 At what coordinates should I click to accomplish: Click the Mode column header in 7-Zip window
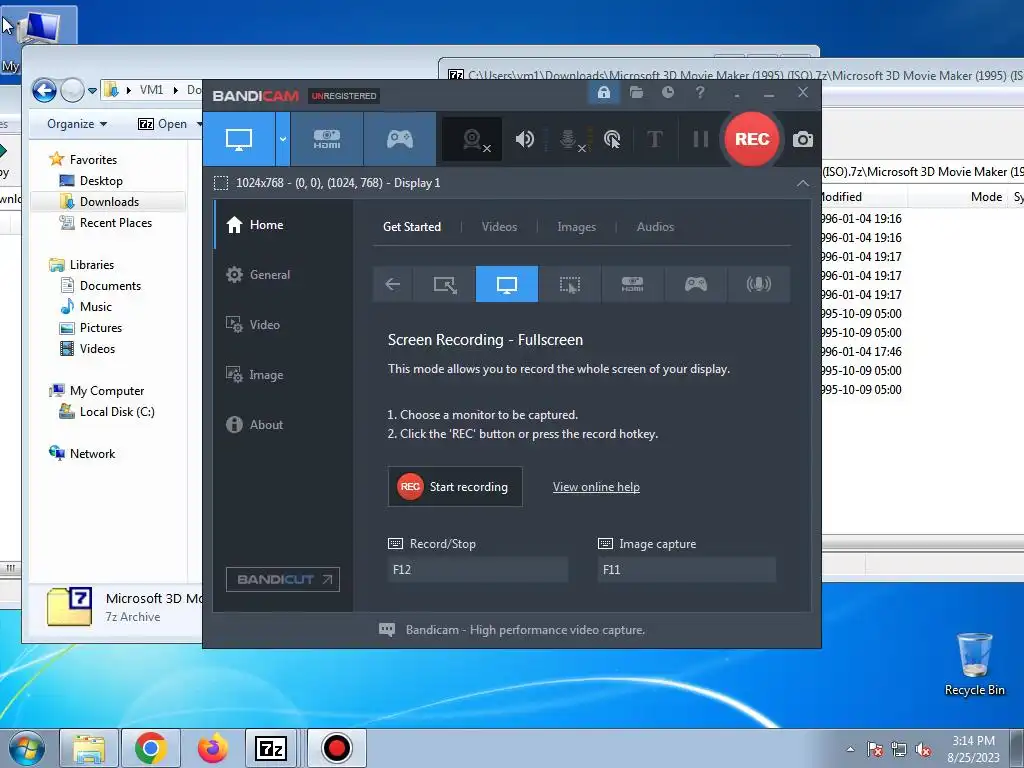pos(985,197)
